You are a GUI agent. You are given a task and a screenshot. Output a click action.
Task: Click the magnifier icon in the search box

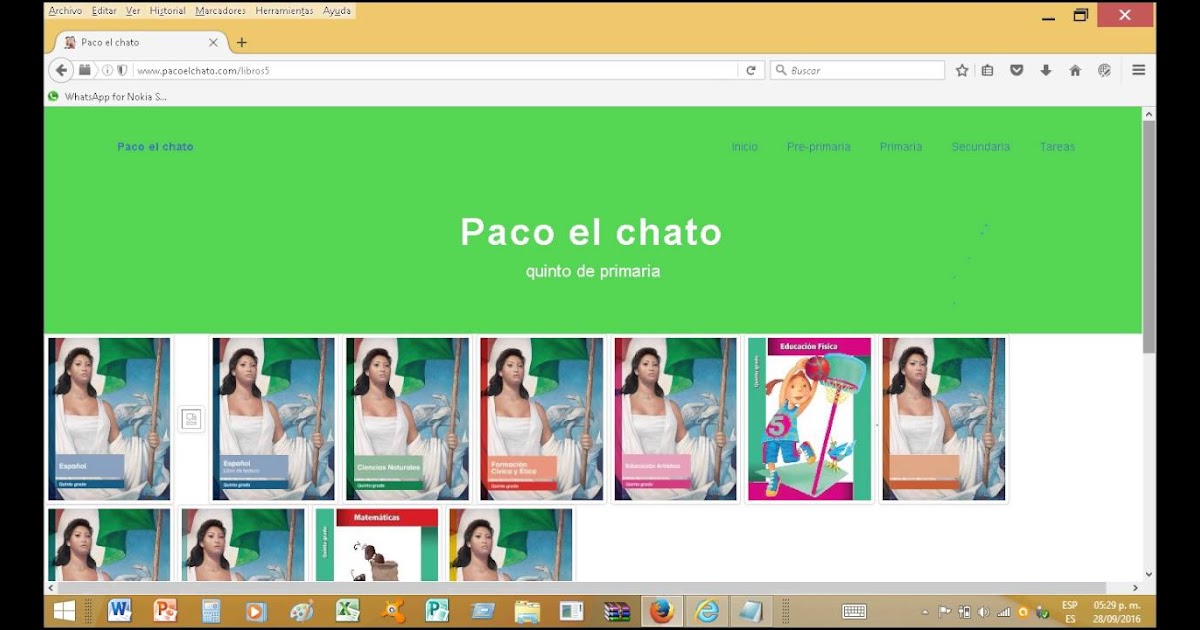[780, 70]
